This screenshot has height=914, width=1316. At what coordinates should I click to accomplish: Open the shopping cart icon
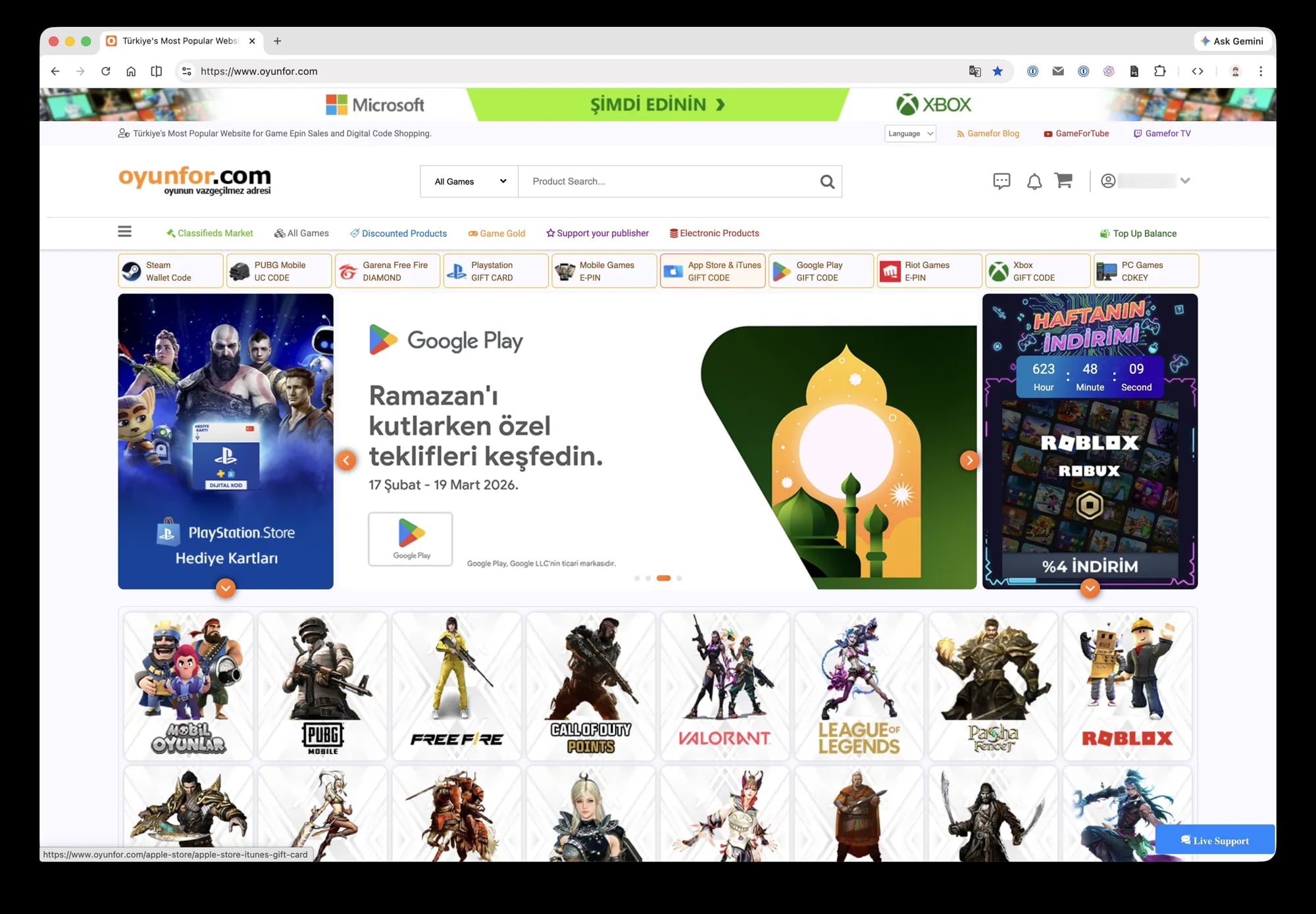point(1063,181)
